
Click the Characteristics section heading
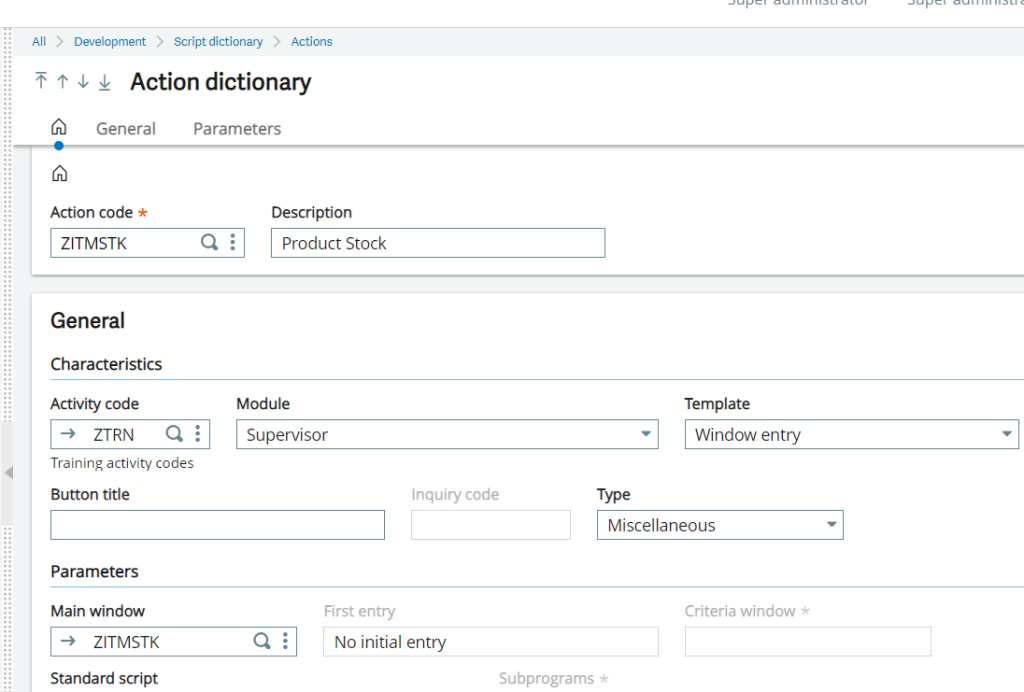(x=106, y=364)
